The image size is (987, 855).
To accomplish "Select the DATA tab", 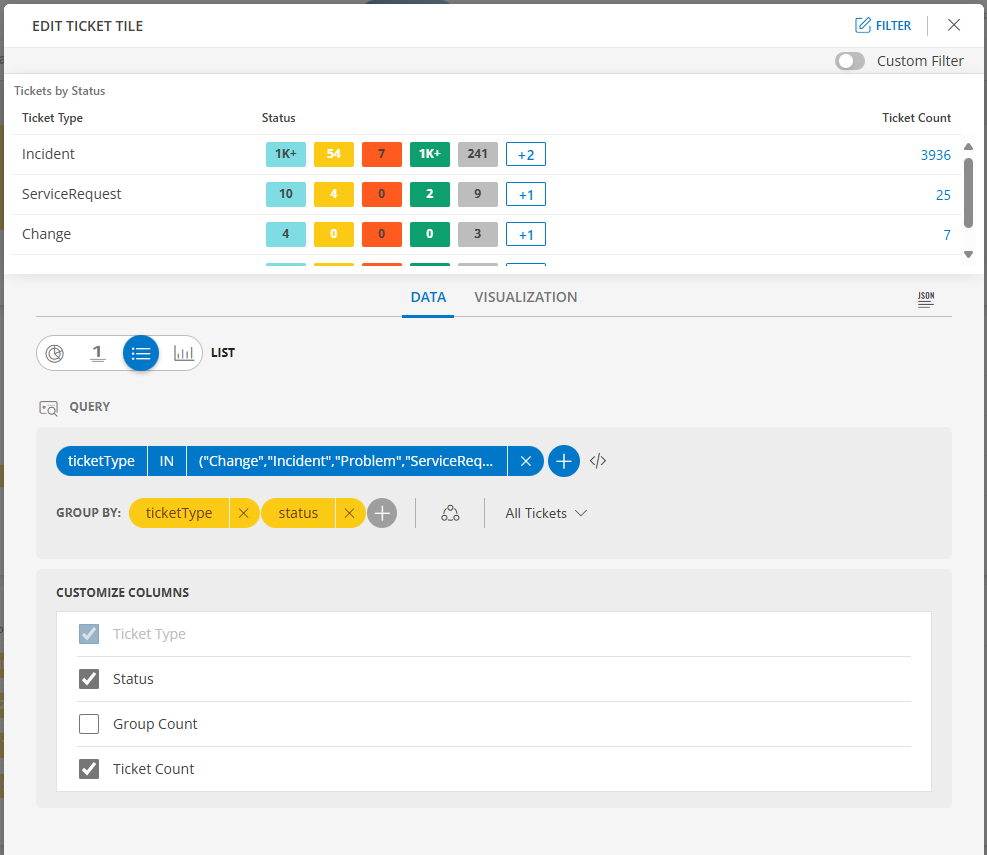I will click(428, 297).
